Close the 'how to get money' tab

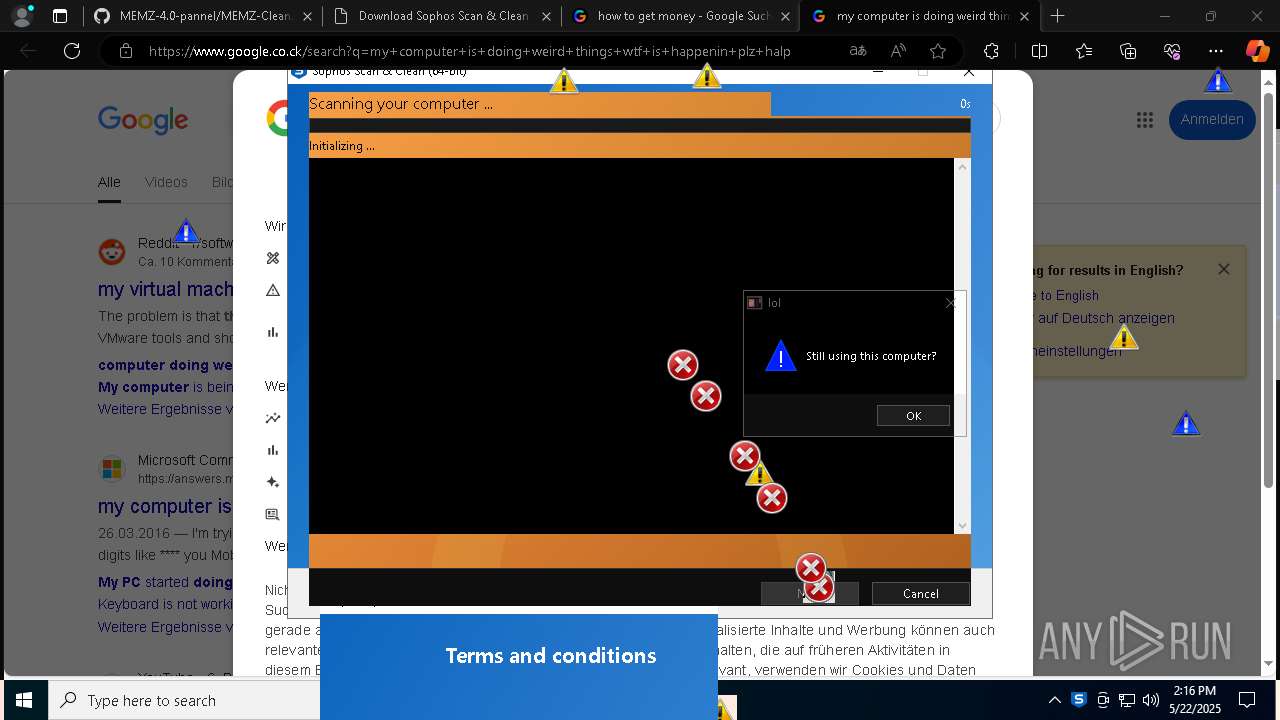(x=785, y=16)
